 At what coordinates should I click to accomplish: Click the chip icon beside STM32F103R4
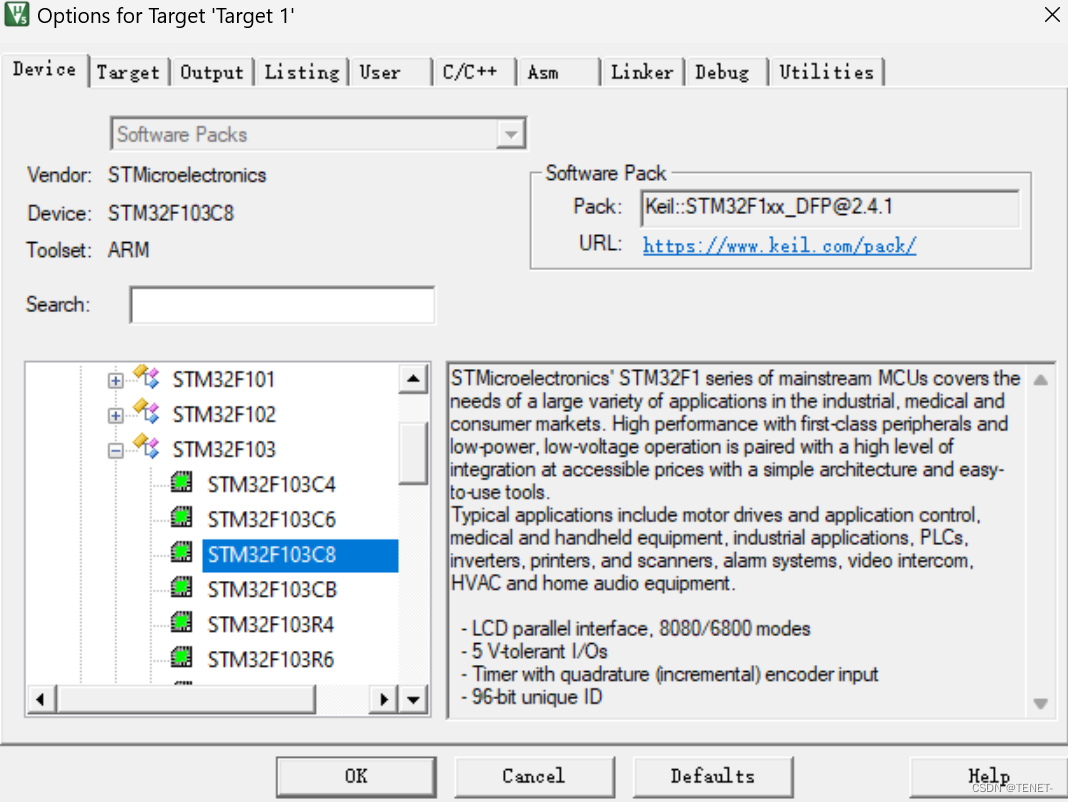click(181, 623)
